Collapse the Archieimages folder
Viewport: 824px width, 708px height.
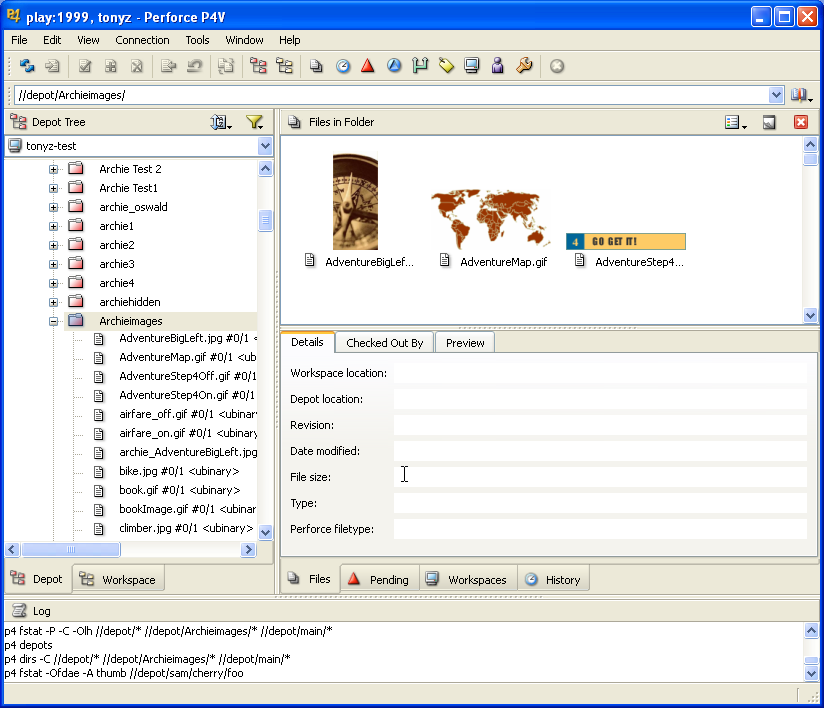(x=54, y=320)
